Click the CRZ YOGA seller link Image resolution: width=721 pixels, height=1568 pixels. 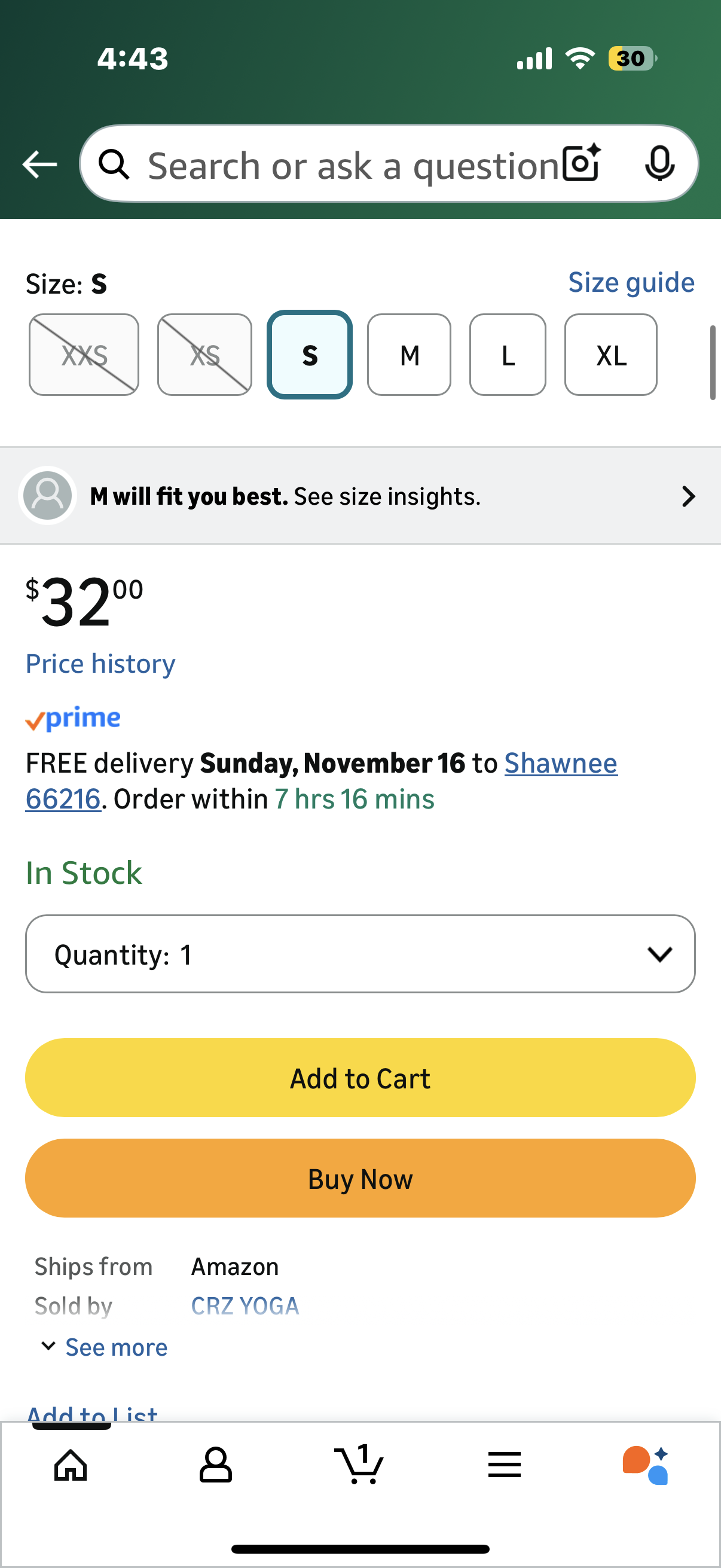pos(245,1305)
